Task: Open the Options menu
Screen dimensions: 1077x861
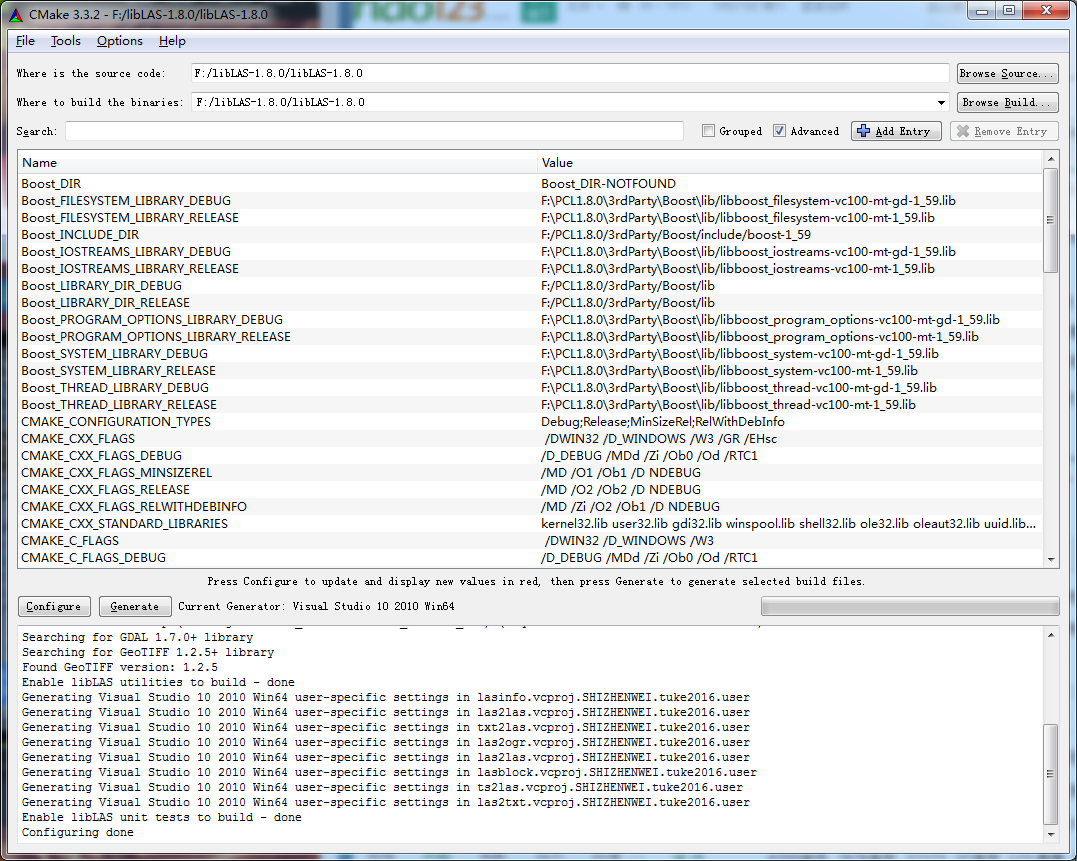Action: [119, 41]
